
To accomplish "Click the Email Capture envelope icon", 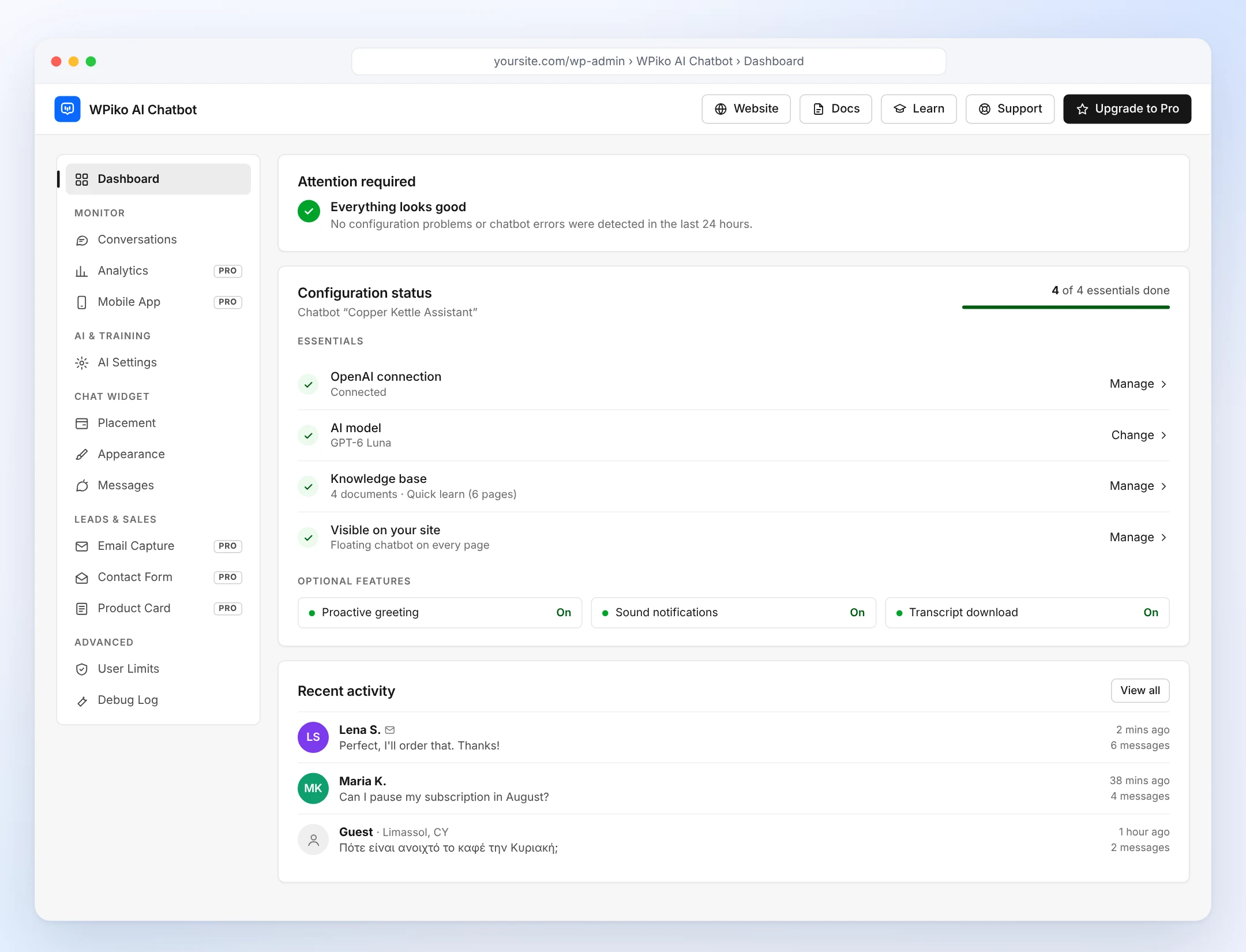I will click(x=82, y=546).
